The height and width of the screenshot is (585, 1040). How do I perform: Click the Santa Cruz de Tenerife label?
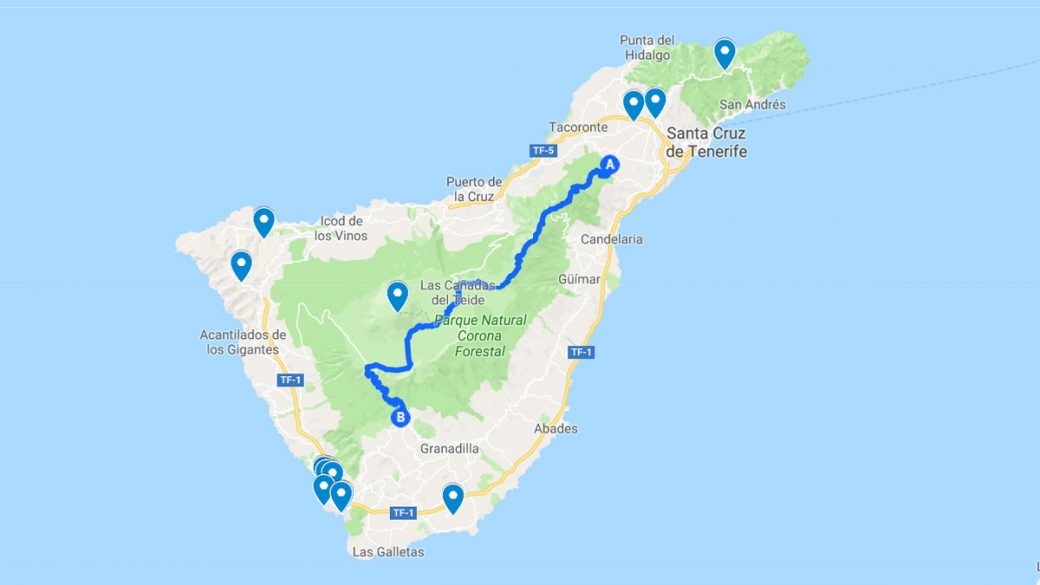706,142
